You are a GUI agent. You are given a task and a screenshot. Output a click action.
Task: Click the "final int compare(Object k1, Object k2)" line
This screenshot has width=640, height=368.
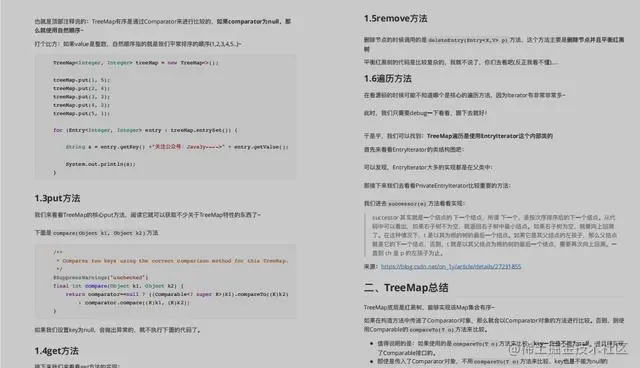coord(118,286)
